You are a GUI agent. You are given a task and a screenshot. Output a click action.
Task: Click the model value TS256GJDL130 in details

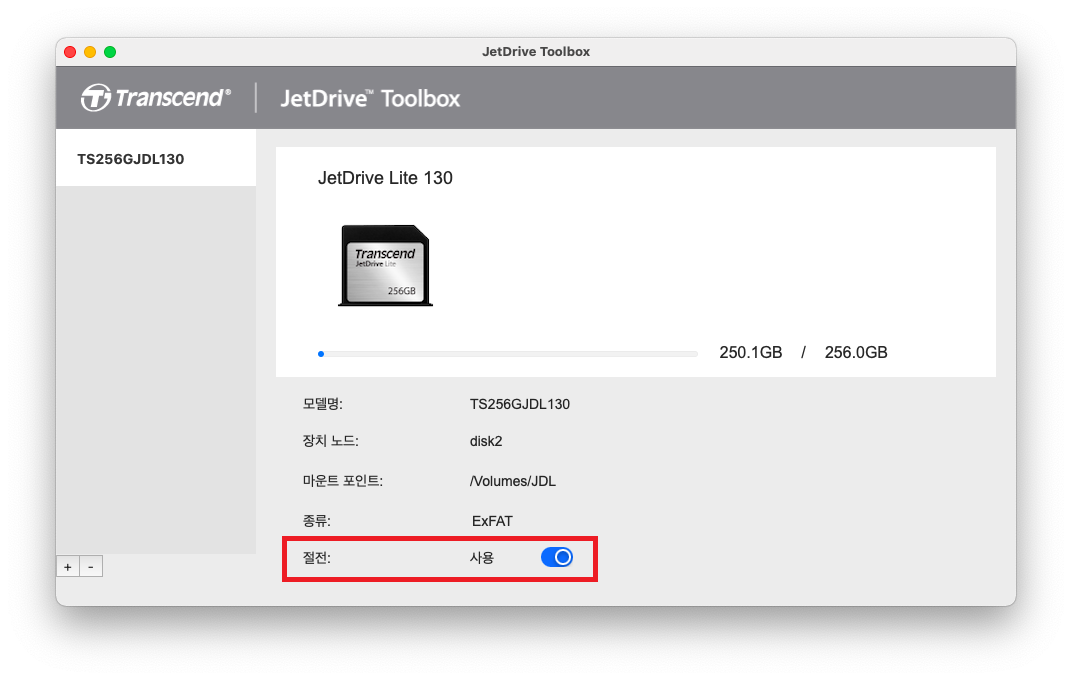click(520, 404)
